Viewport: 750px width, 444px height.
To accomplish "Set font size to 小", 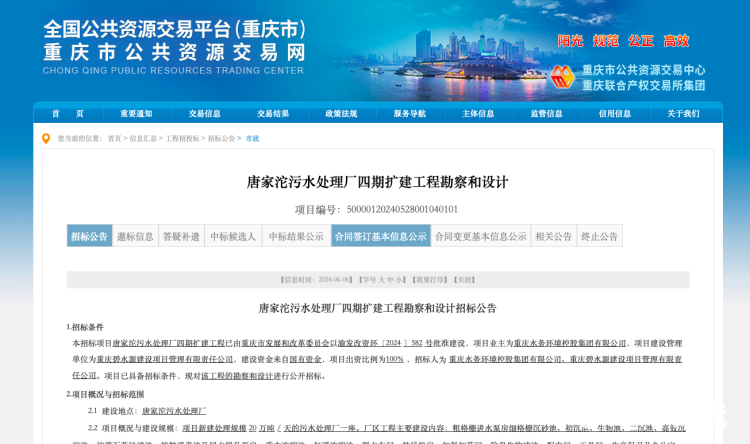I will coord(398,280).
